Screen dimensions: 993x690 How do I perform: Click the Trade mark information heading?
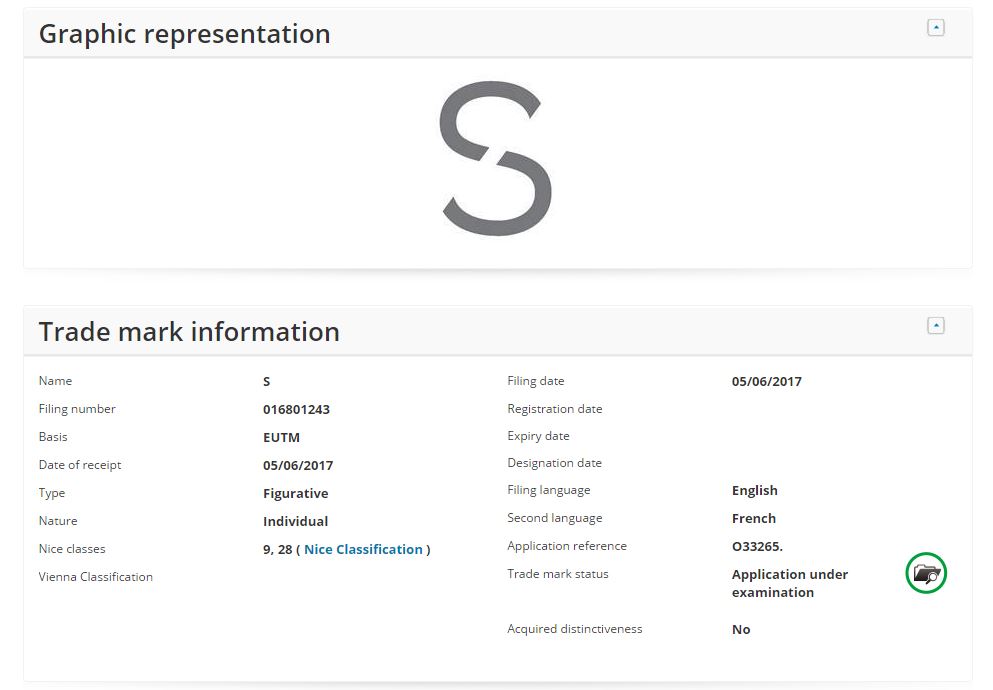pyautogui.click(x=189, y=332)
